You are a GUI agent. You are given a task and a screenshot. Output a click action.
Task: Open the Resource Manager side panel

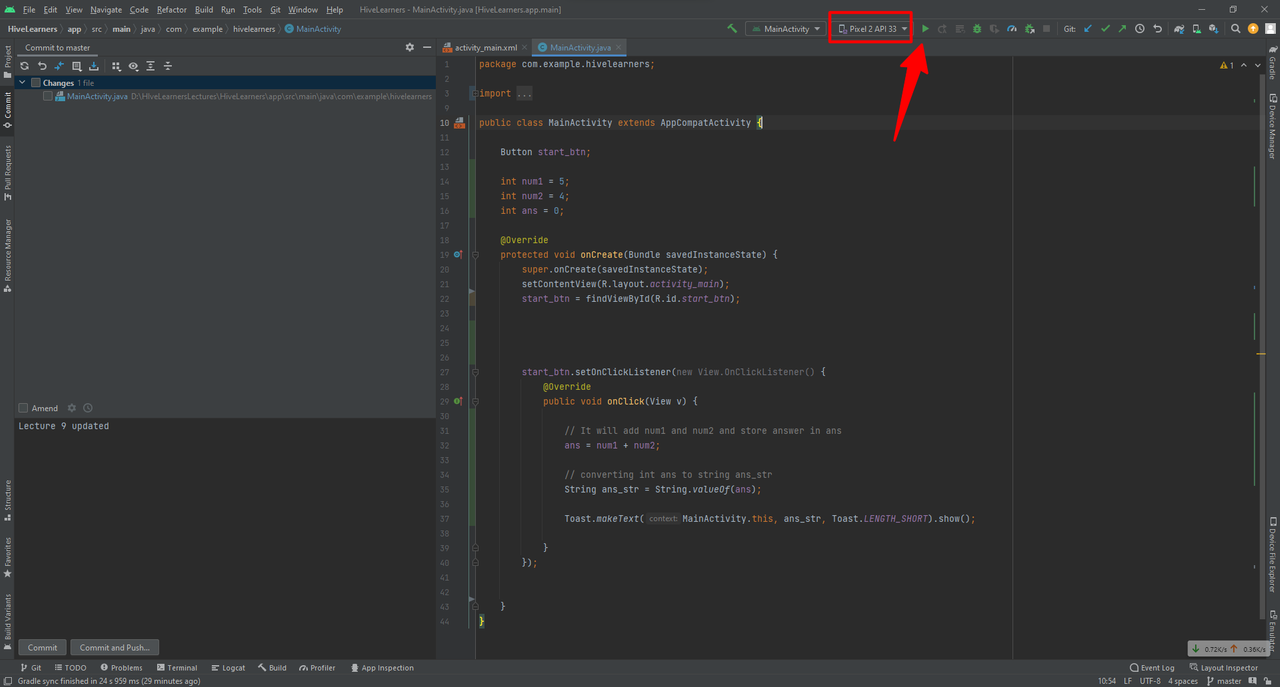[8, 256]
